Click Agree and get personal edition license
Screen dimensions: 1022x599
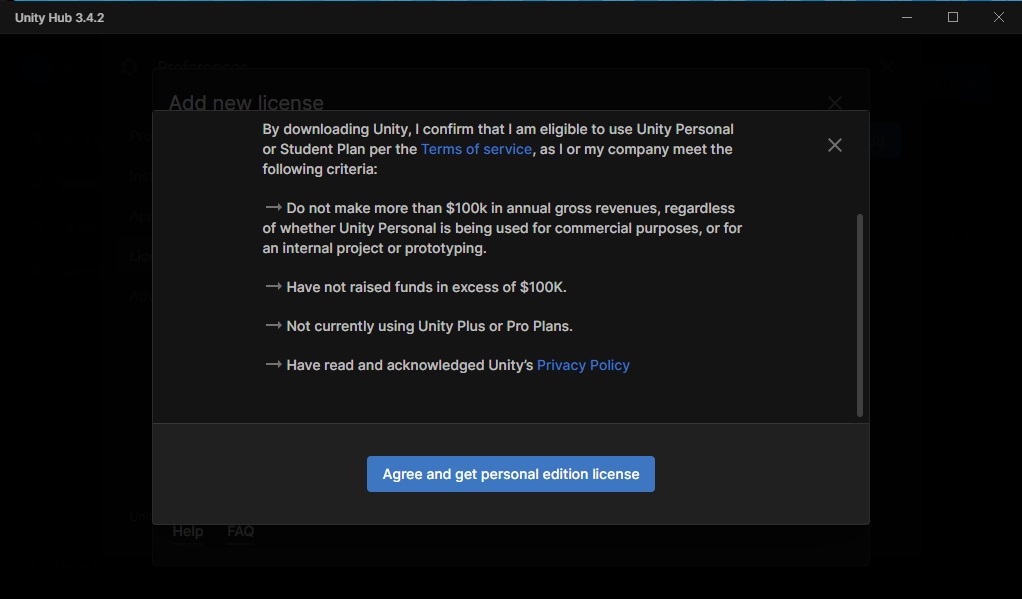click(510, 474)
